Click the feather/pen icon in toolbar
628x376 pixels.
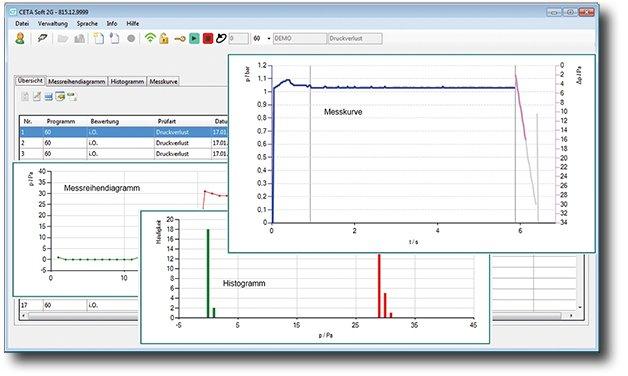(x=42, y=38)
